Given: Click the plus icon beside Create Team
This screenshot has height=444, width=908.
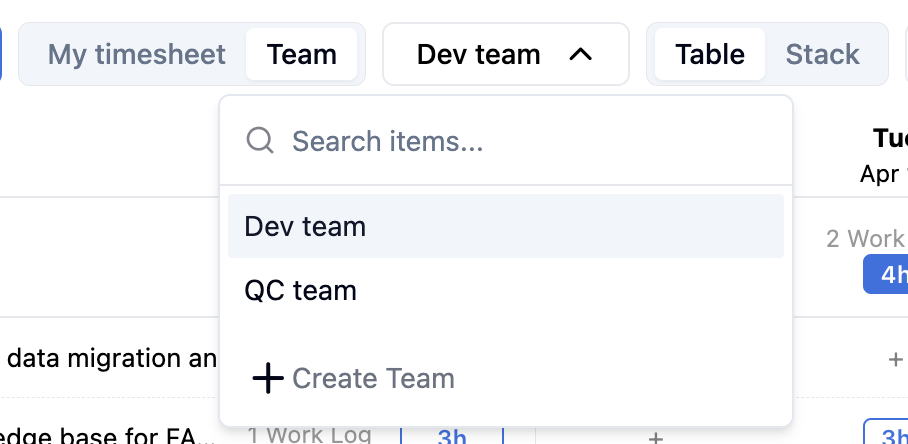Looking at the screenshot, I should click(268, 378).
